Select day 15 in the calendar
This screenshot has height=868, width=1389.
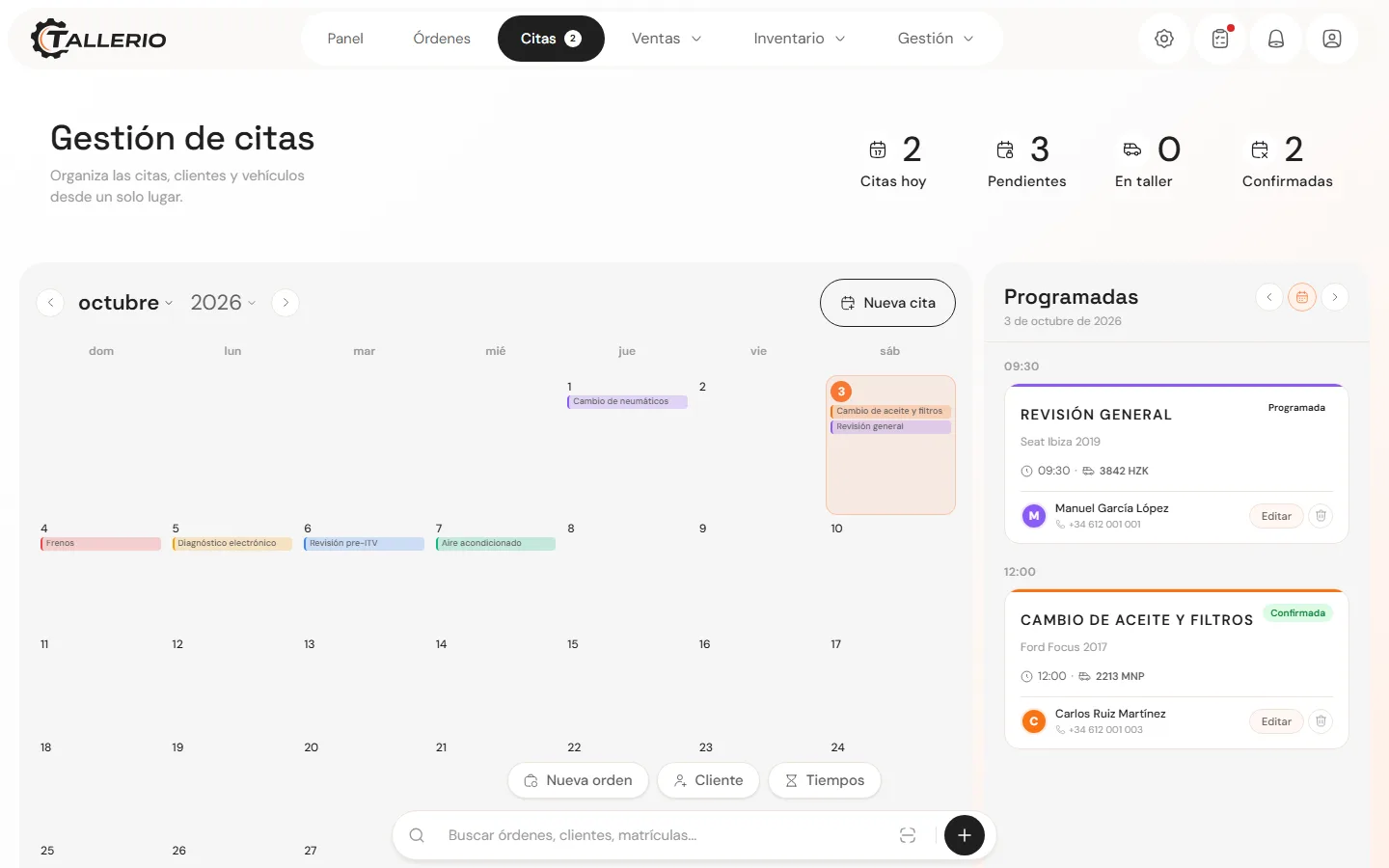[573, 644]
